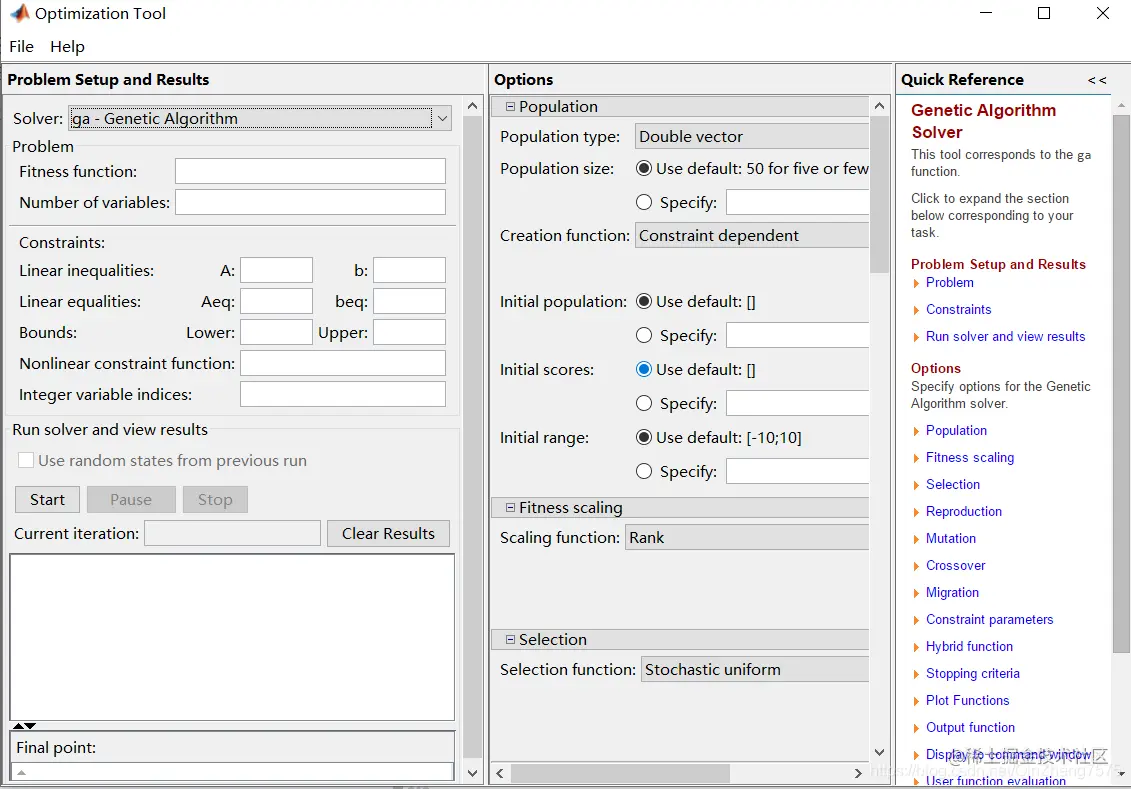Viewport: 1131px width, 789px height.
Task: Toggle Use random states from previous run
Action: pos(26,460)
